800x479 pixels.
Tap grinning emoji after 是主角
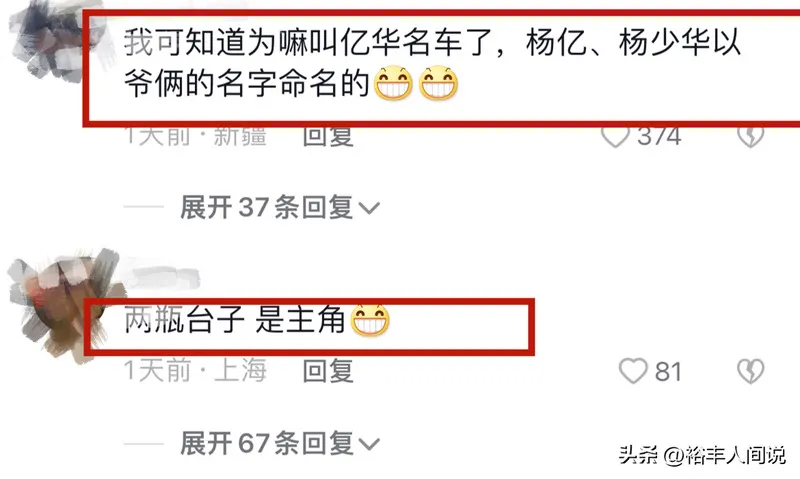click(x=370, y=320)
